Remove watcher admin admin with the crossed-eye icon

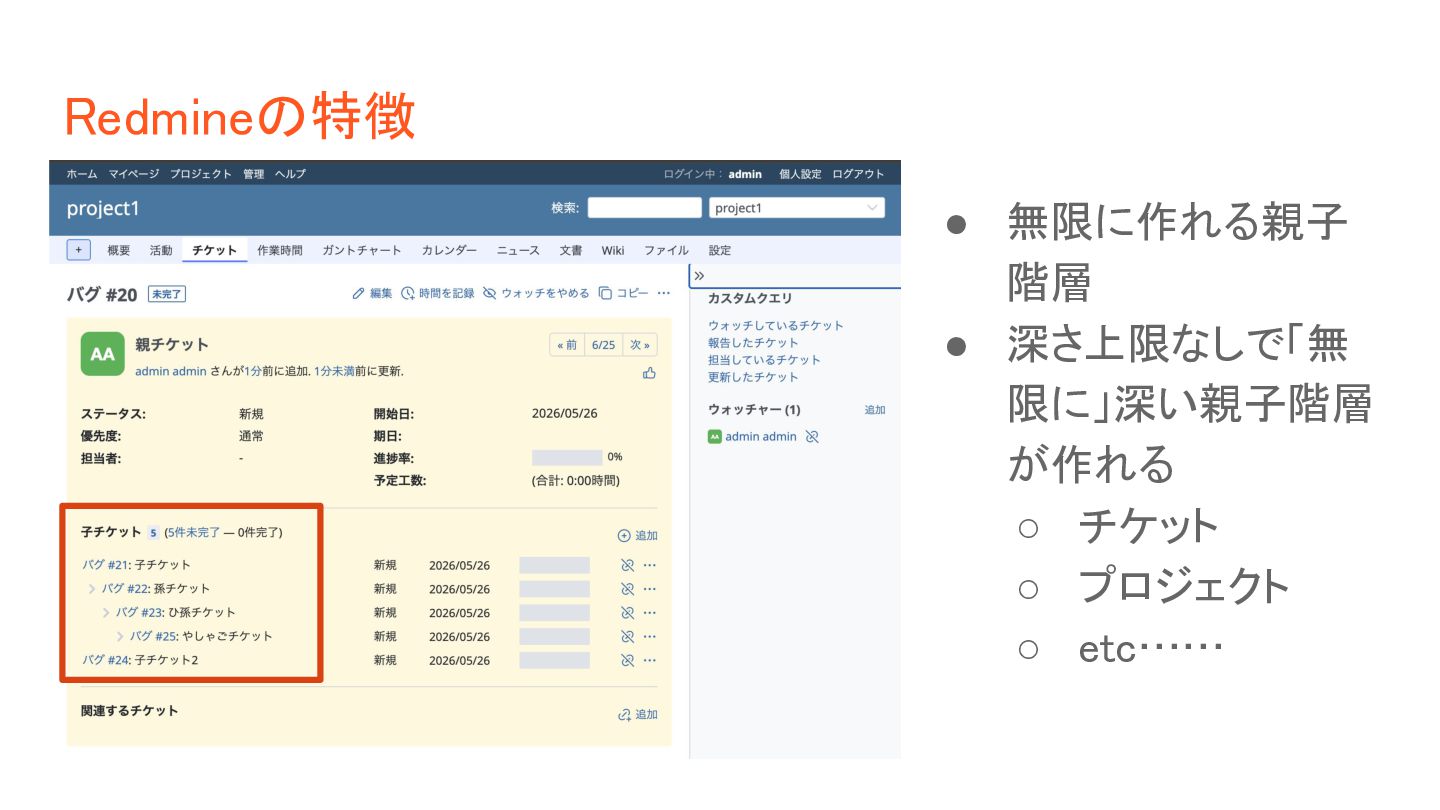click(812, 437)
